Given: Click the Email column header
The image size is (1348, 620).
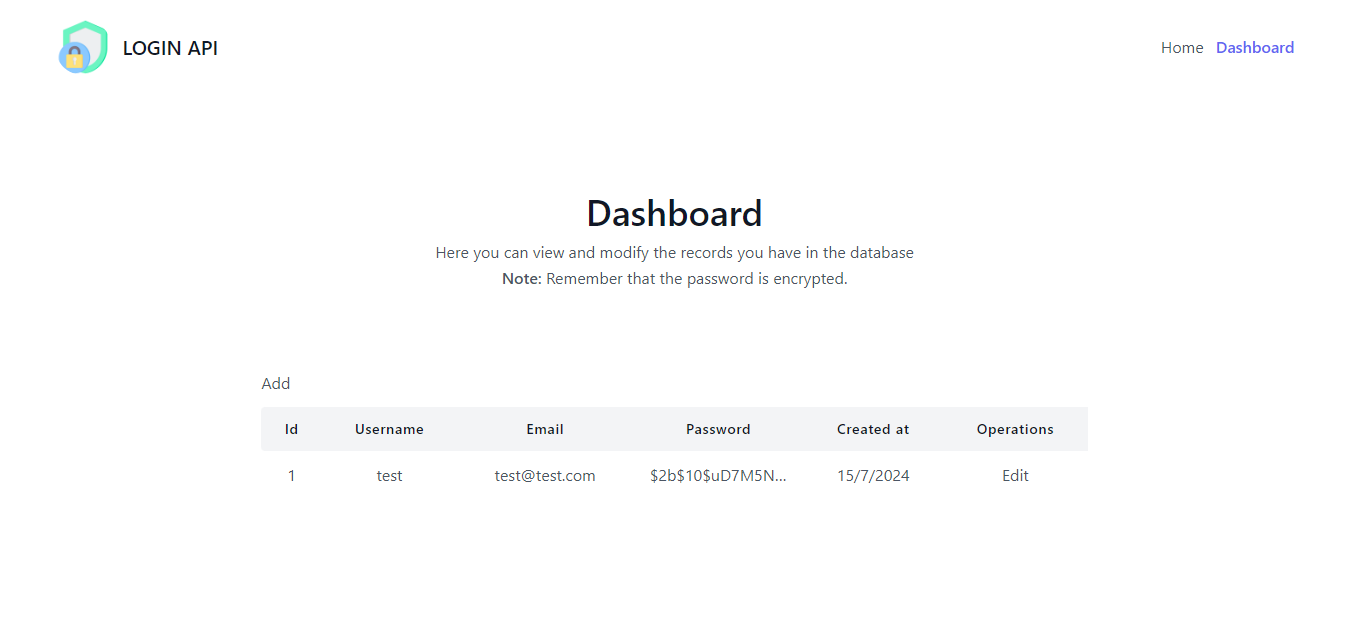Looking at the screenshot, I should 545,429.
